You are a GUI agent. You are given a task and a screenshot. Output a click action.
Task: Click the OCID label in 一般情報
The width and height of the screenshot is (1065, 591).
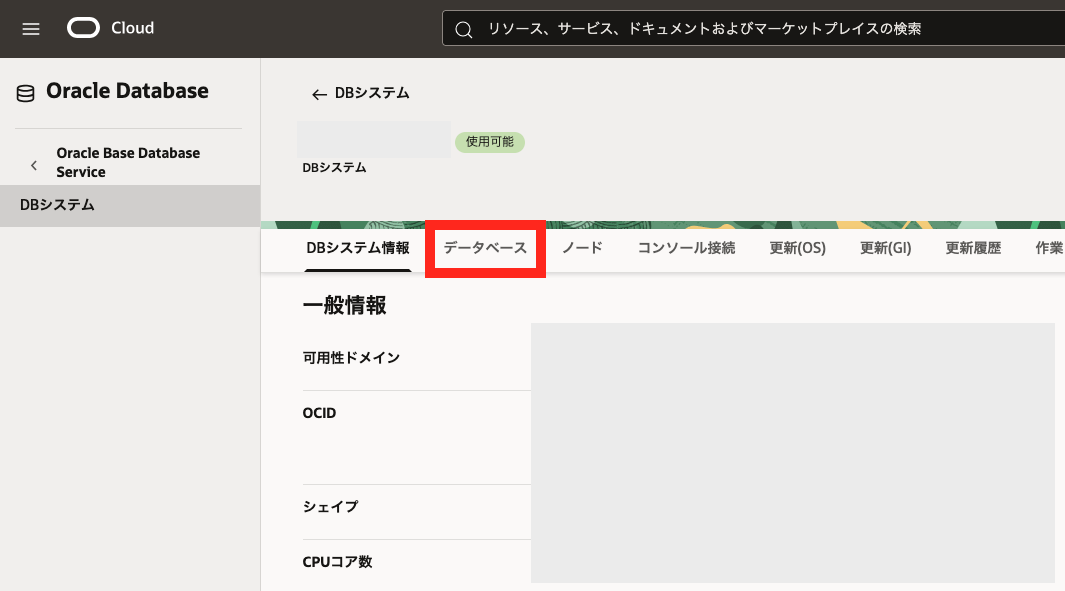pos(320,412)
